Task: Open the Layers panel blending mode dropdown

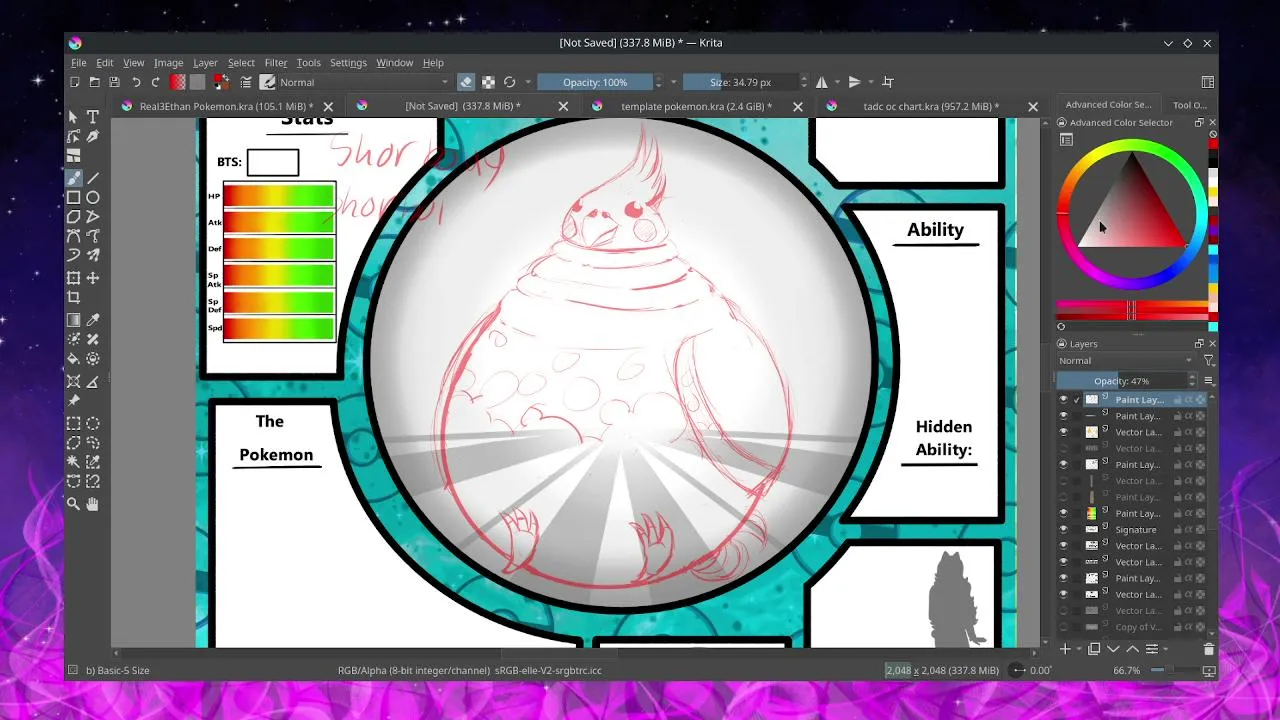Action: pos(1126,361)
